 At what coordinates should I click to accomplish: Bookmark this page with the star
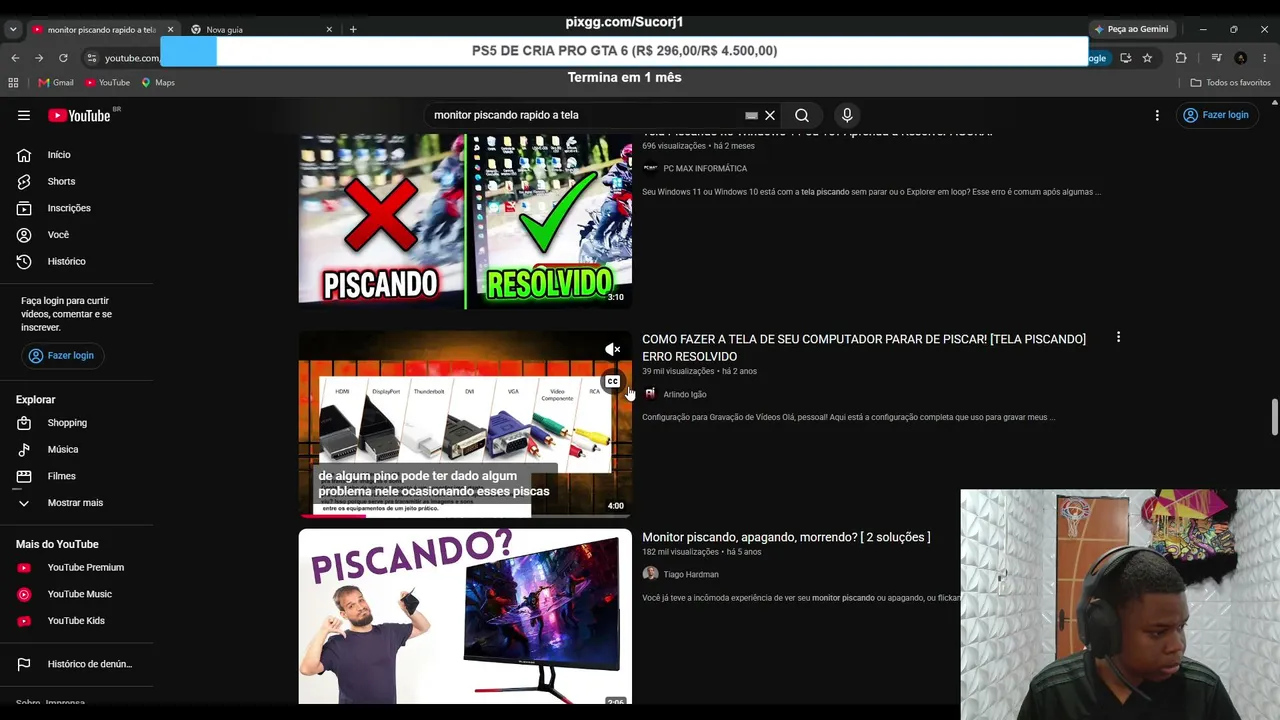1147,58
